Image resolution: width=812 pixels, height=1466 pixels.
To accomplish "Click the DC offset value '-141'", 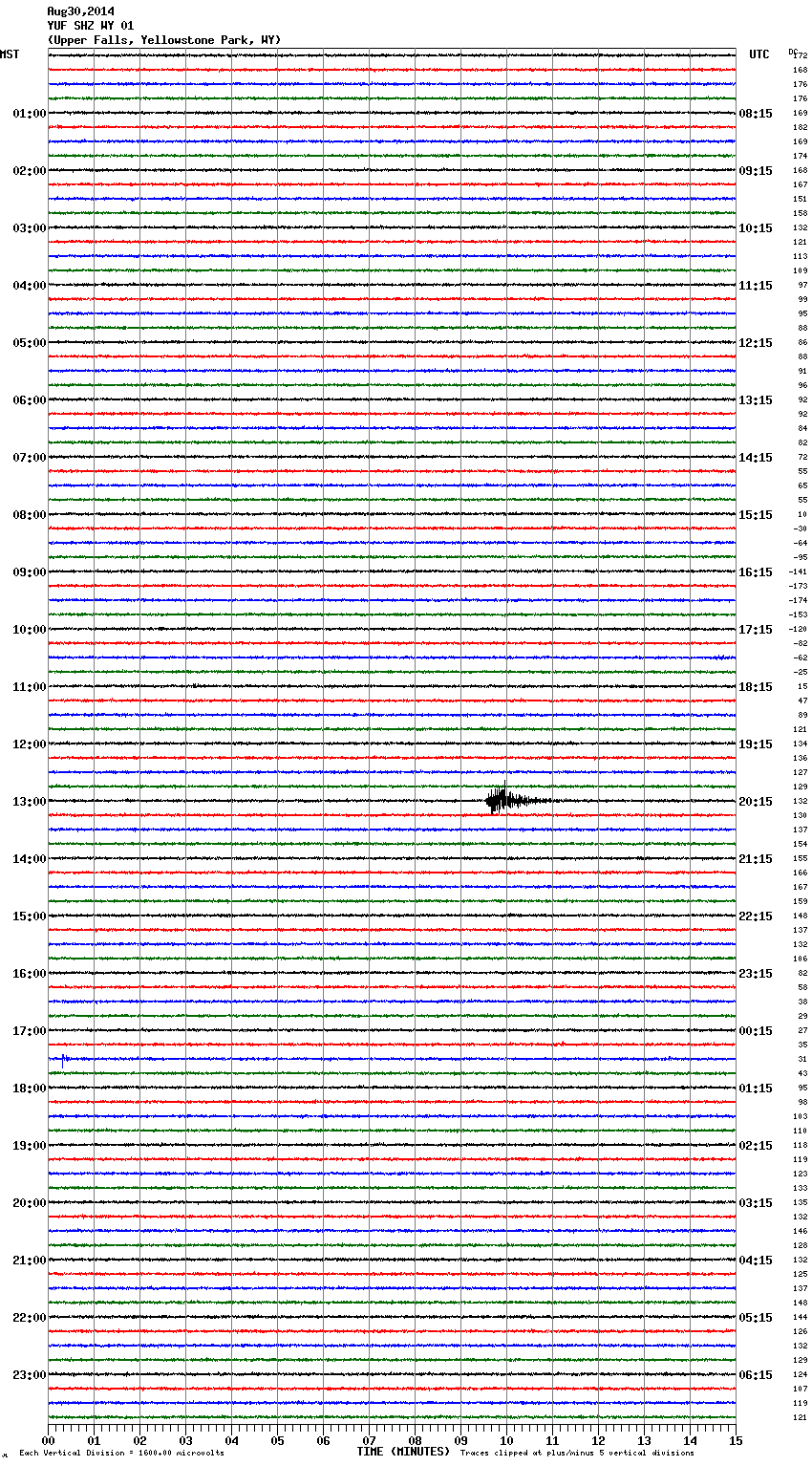I will [798, 571].
